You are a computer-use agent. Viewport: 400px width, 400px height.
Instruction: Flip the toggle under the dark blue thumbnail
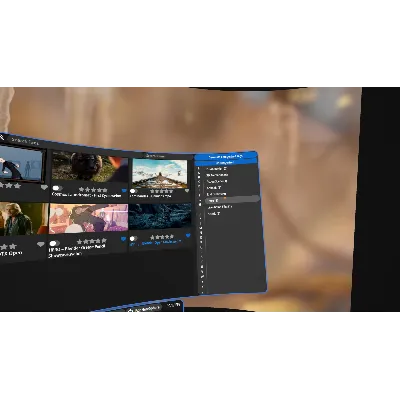133,238
